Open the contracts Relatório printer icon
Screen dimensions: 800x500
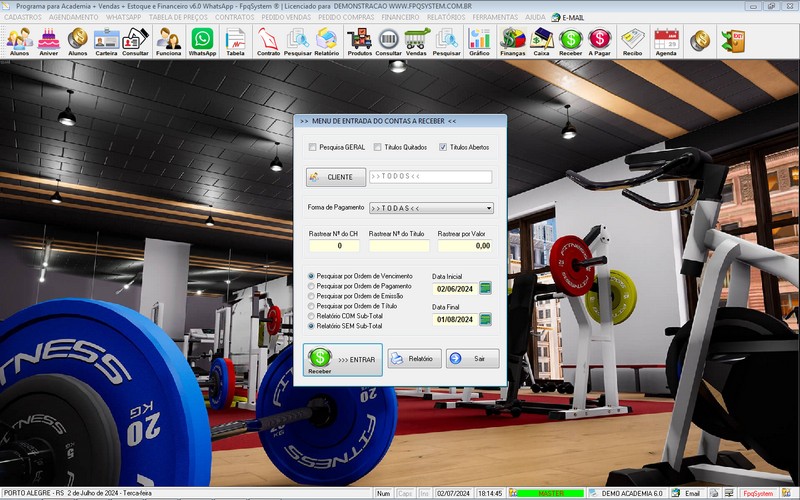click(327, 42)
